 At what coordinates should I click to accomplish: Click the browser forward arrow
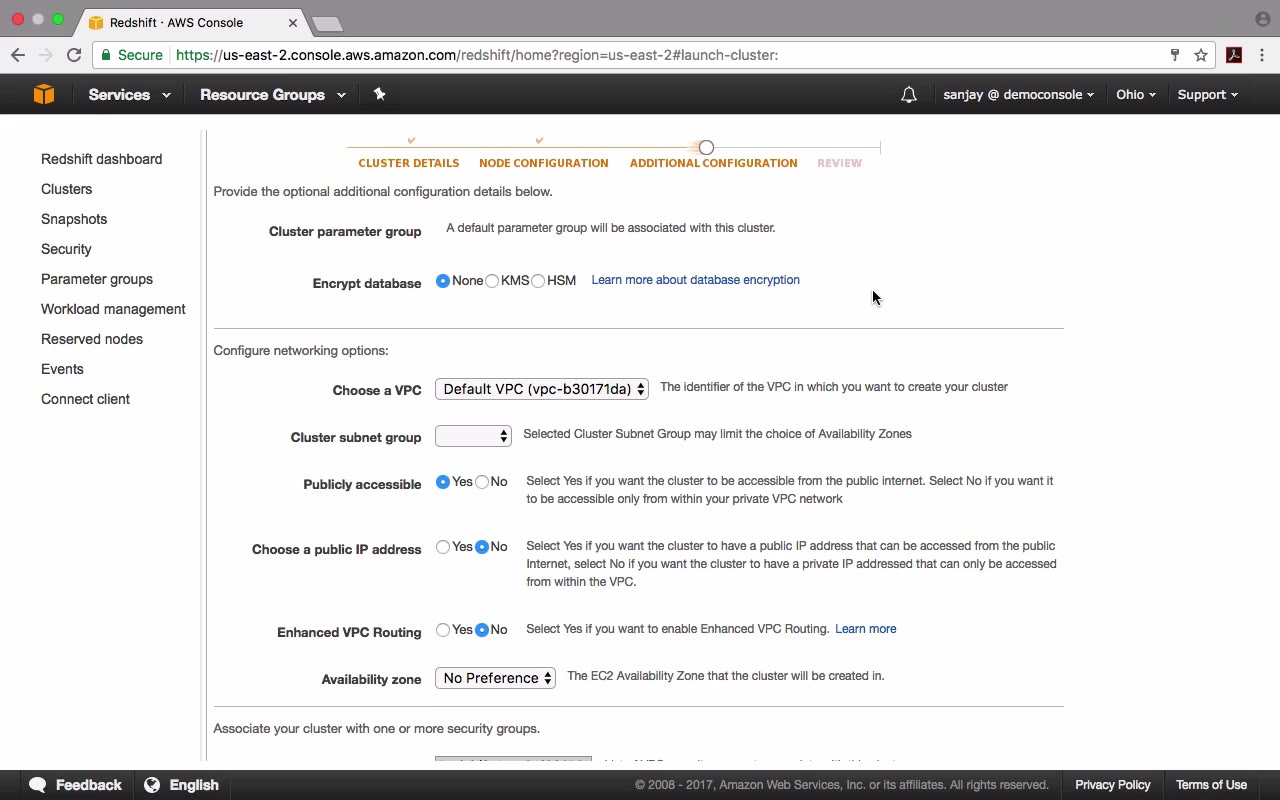click(44, 55)
